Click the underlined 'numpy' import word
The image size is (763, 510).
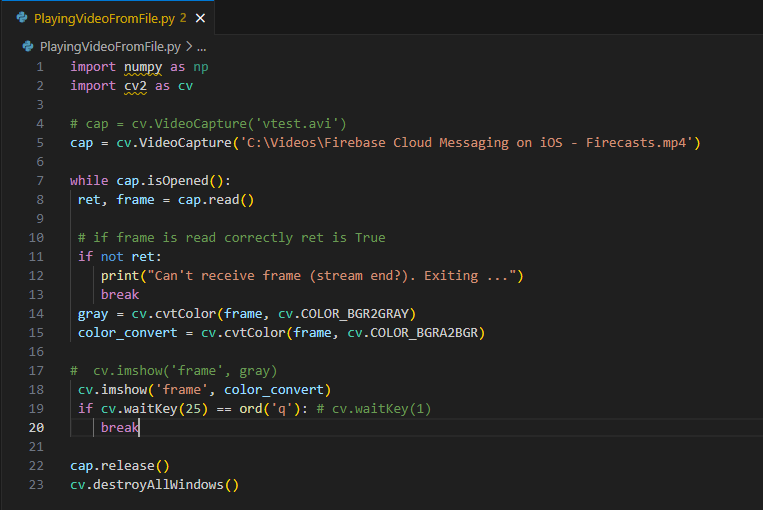click(x=143, y=67)
